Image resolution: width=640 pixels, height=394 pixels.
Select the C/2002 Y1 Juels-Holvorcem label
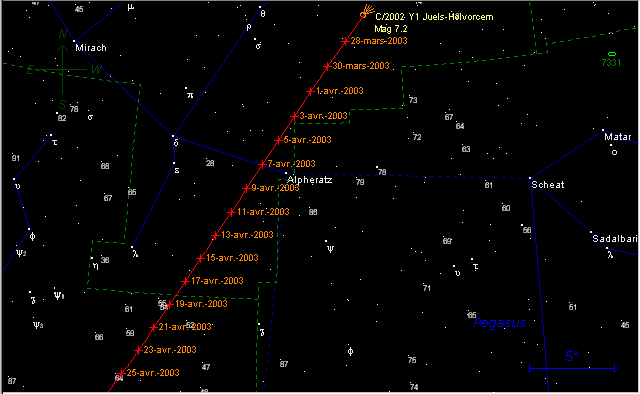point(434,17)
